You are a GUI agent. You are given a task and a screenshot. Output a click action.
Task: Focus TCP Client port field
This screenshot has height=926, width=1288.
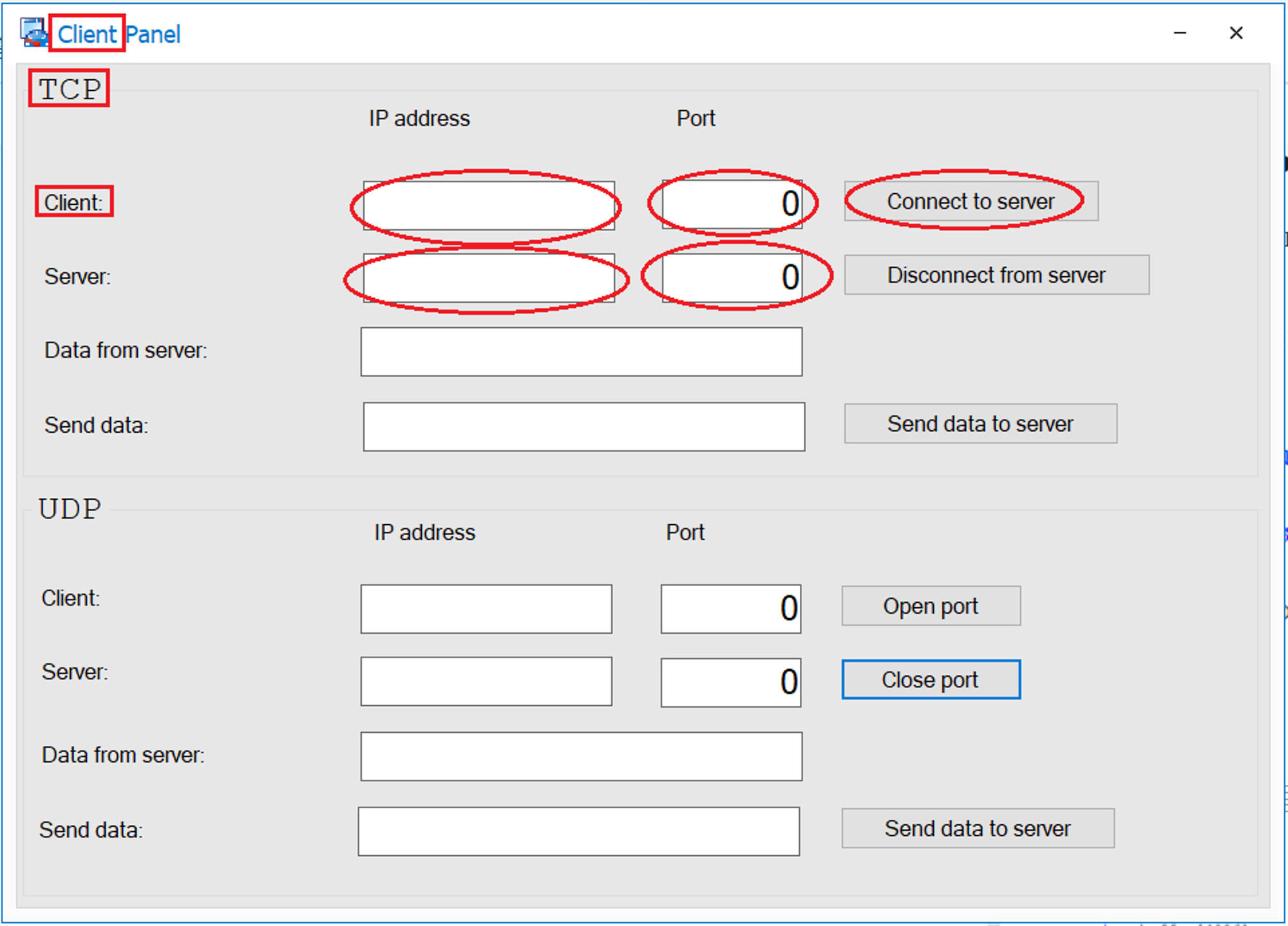click(732, 204)
